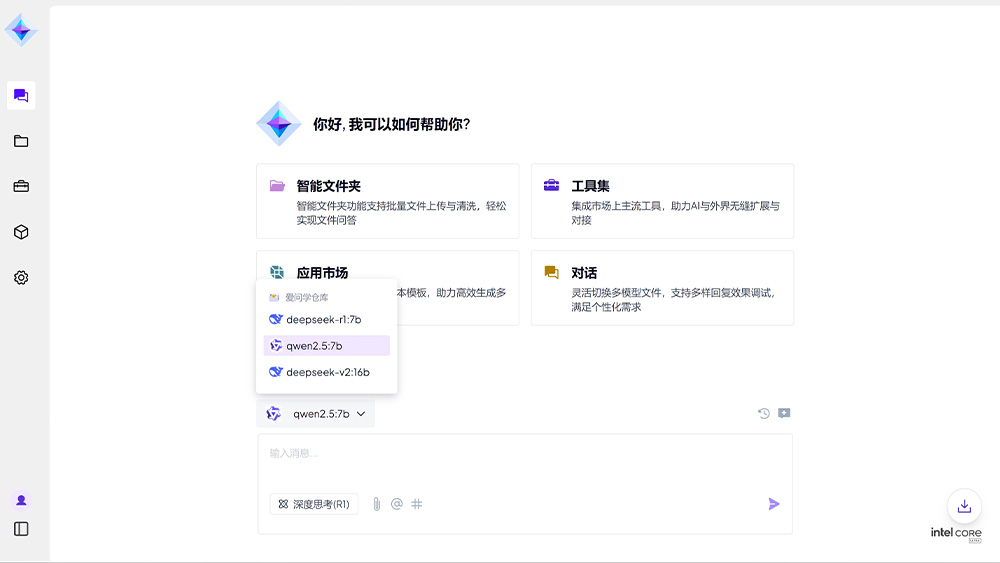Start a new chat with the plus bubble icon
The image size is (1000, 563).
coord(784,413)
